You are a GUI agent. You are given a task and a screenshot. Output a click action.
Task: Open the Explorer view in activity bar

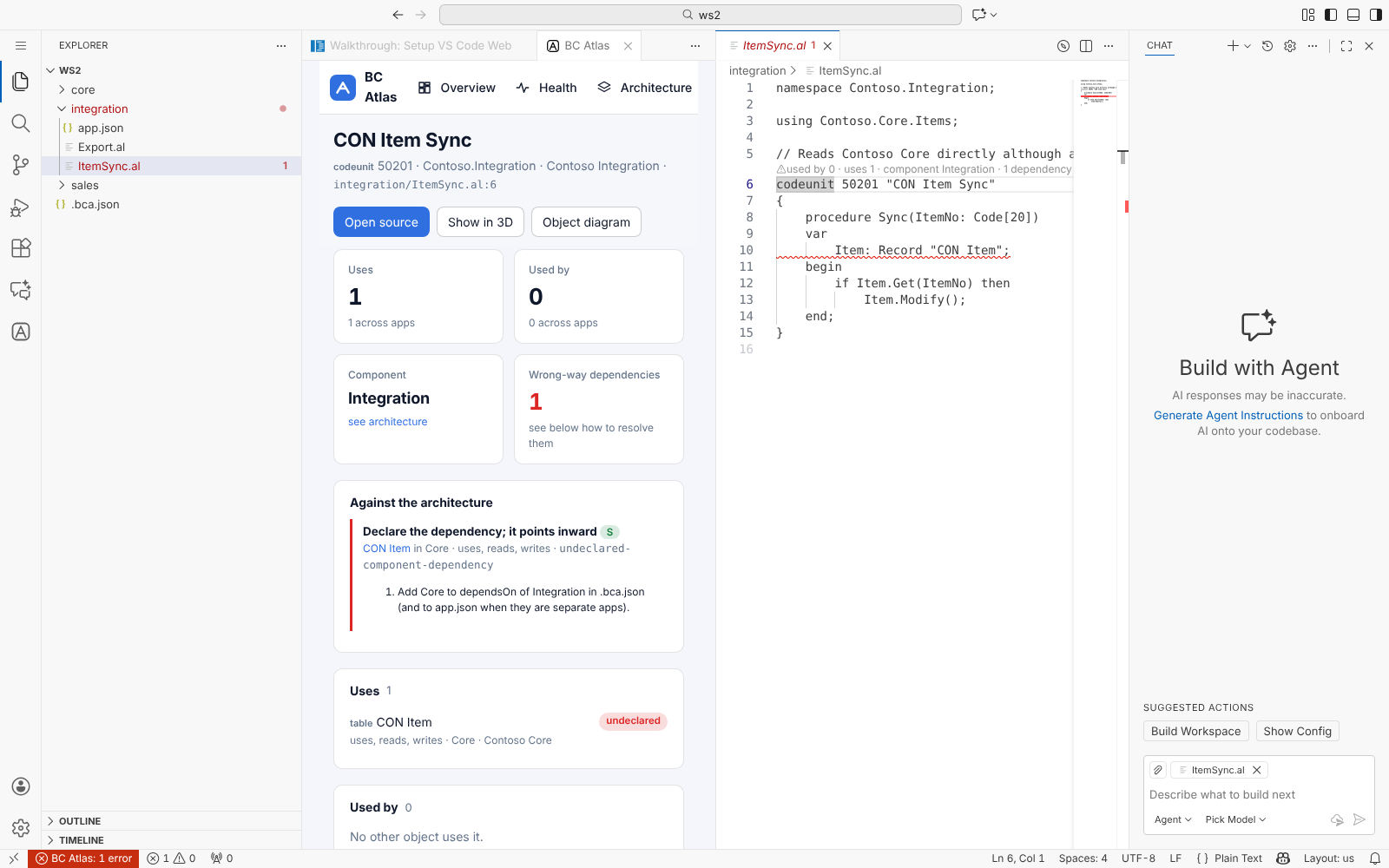click(x=21, y=82)
